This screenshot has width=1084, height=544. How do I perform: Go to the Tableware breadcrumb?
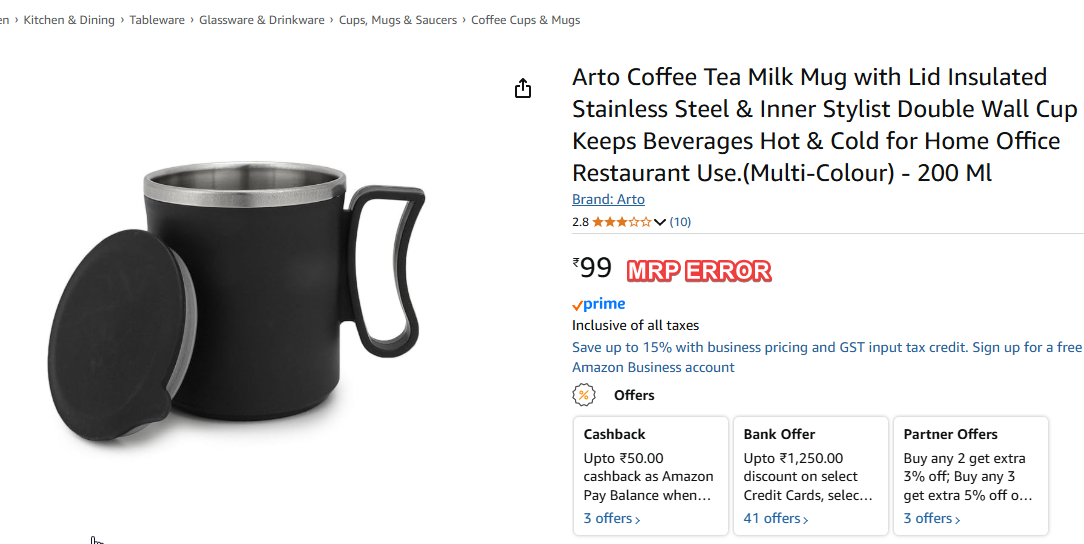coord(157,20)
